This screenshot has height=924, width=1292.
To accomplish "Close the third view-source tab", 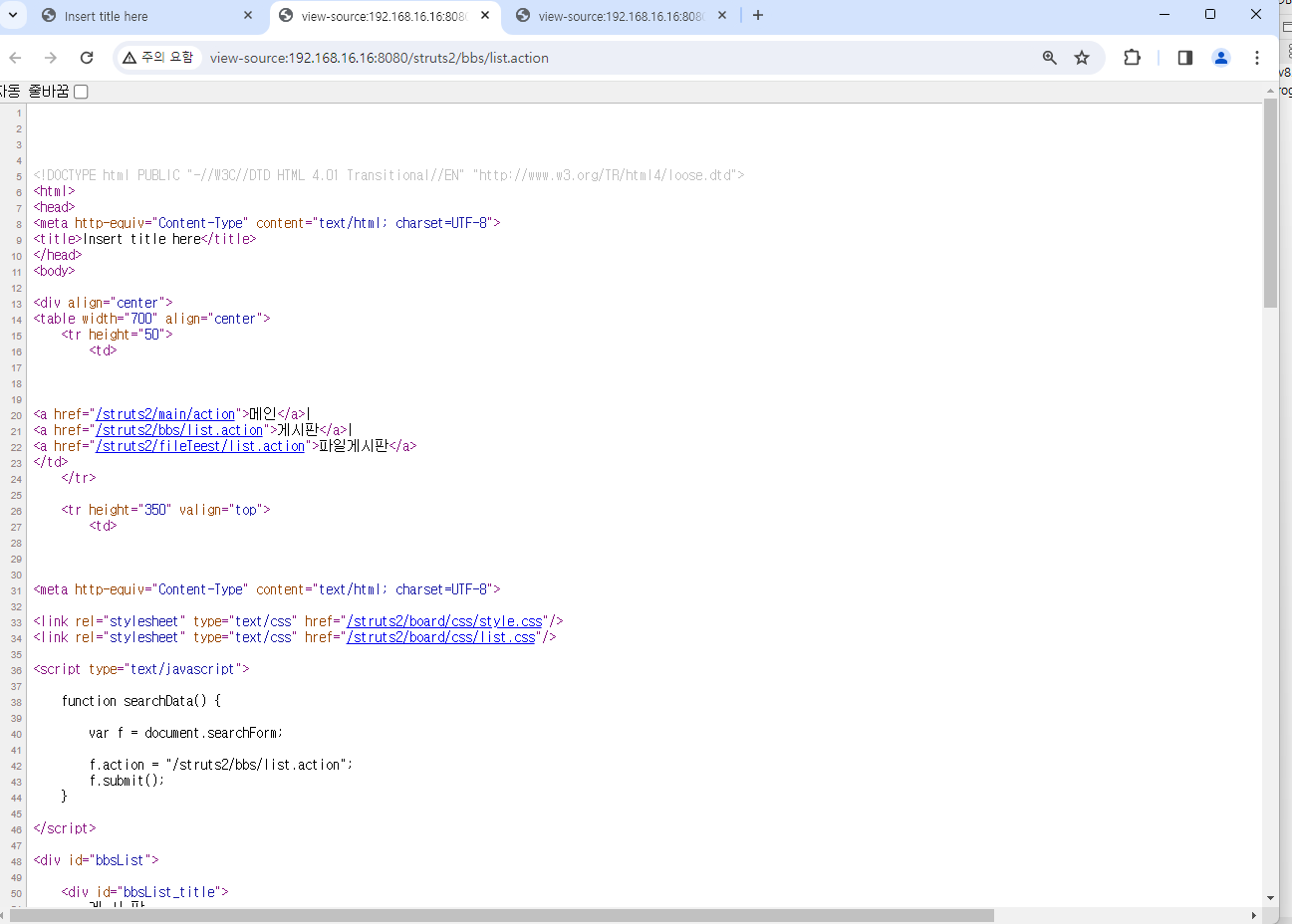I will point(722,15).
